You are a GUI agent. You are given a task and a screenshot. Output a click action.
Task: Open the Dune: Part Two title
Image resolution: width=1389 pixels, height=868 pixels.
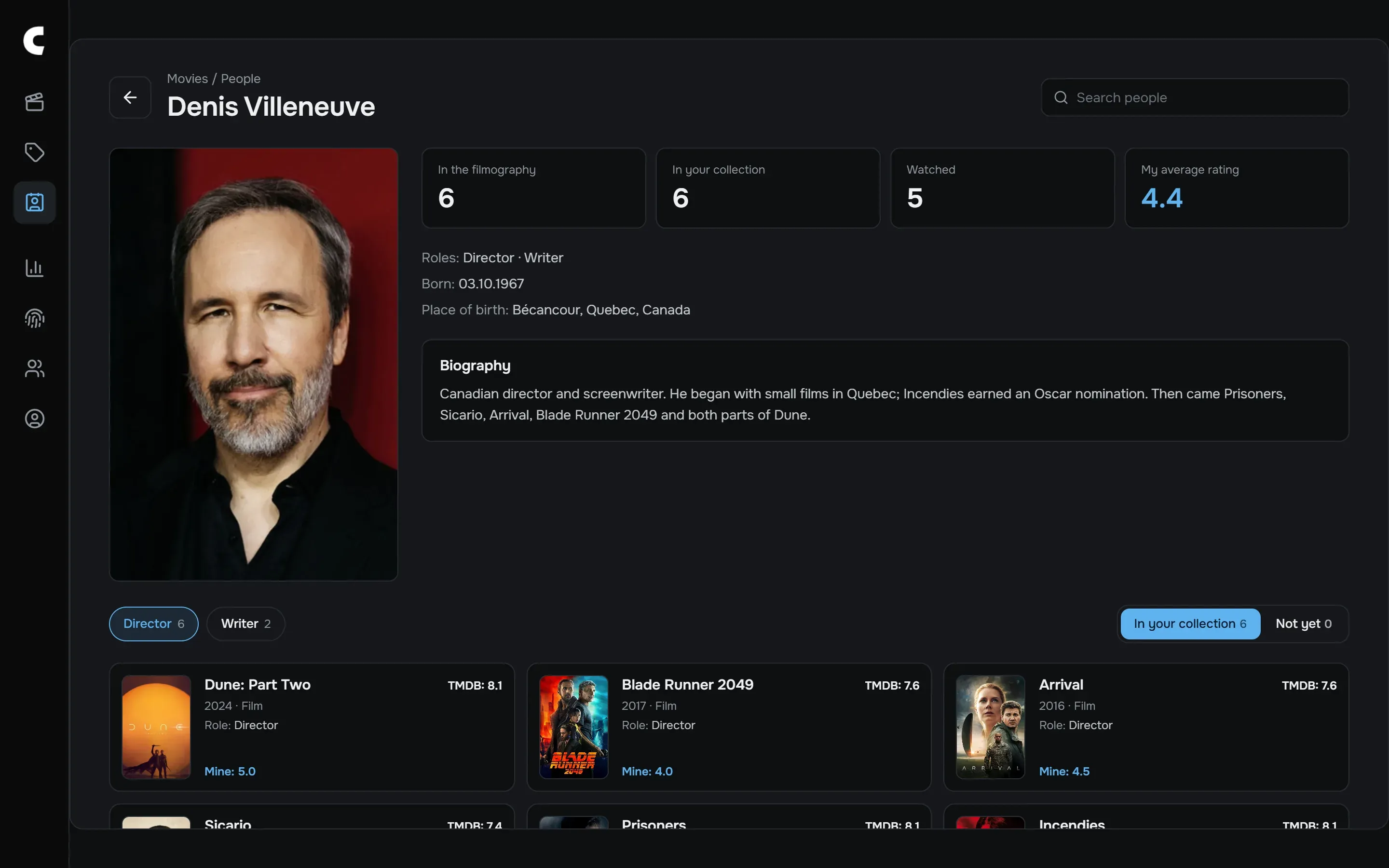(x=257, y=684)
